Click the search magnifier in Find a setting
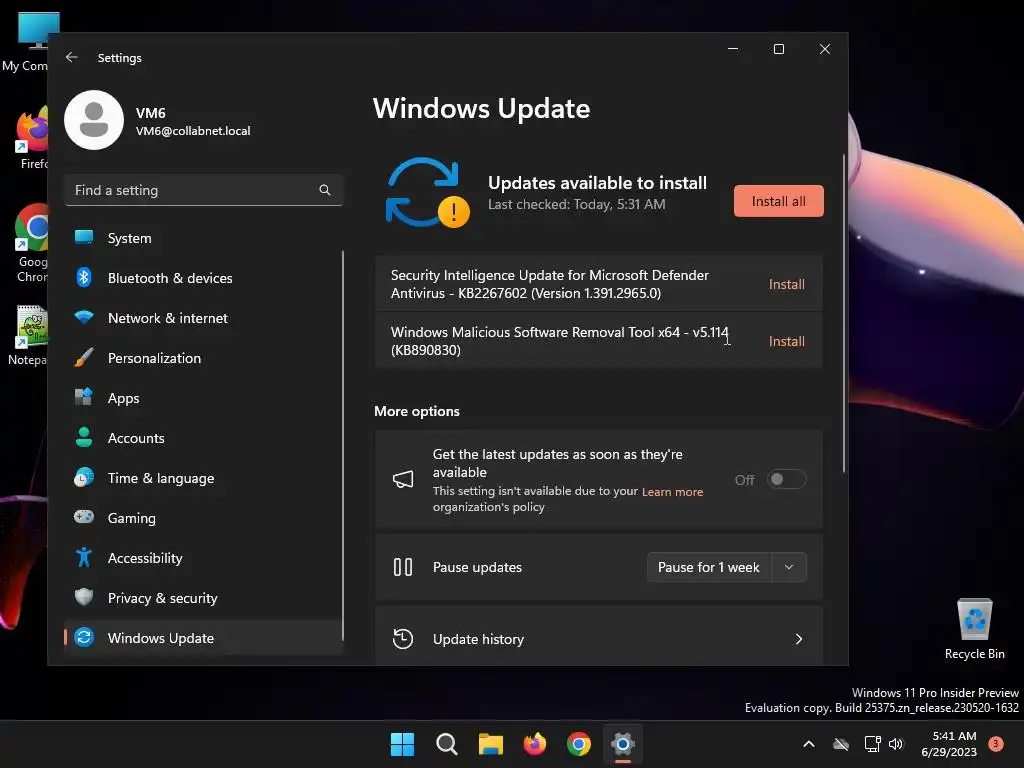The width and height of the screenshot is (1024, 768). (x=325, y=190)
